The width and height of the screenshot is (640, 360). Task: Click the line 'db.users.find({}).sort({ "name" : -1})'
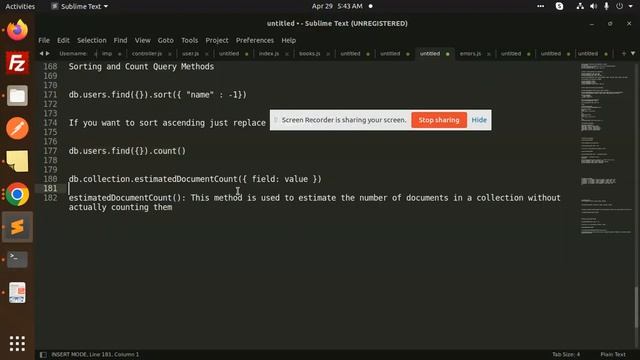(x=158, y=95)
